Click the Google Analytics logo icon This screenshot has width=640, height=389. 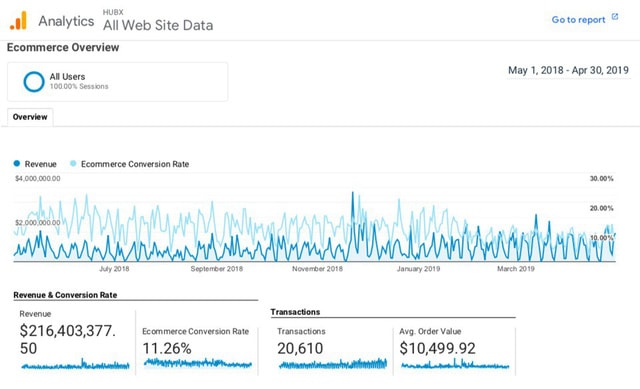(18, 20)
